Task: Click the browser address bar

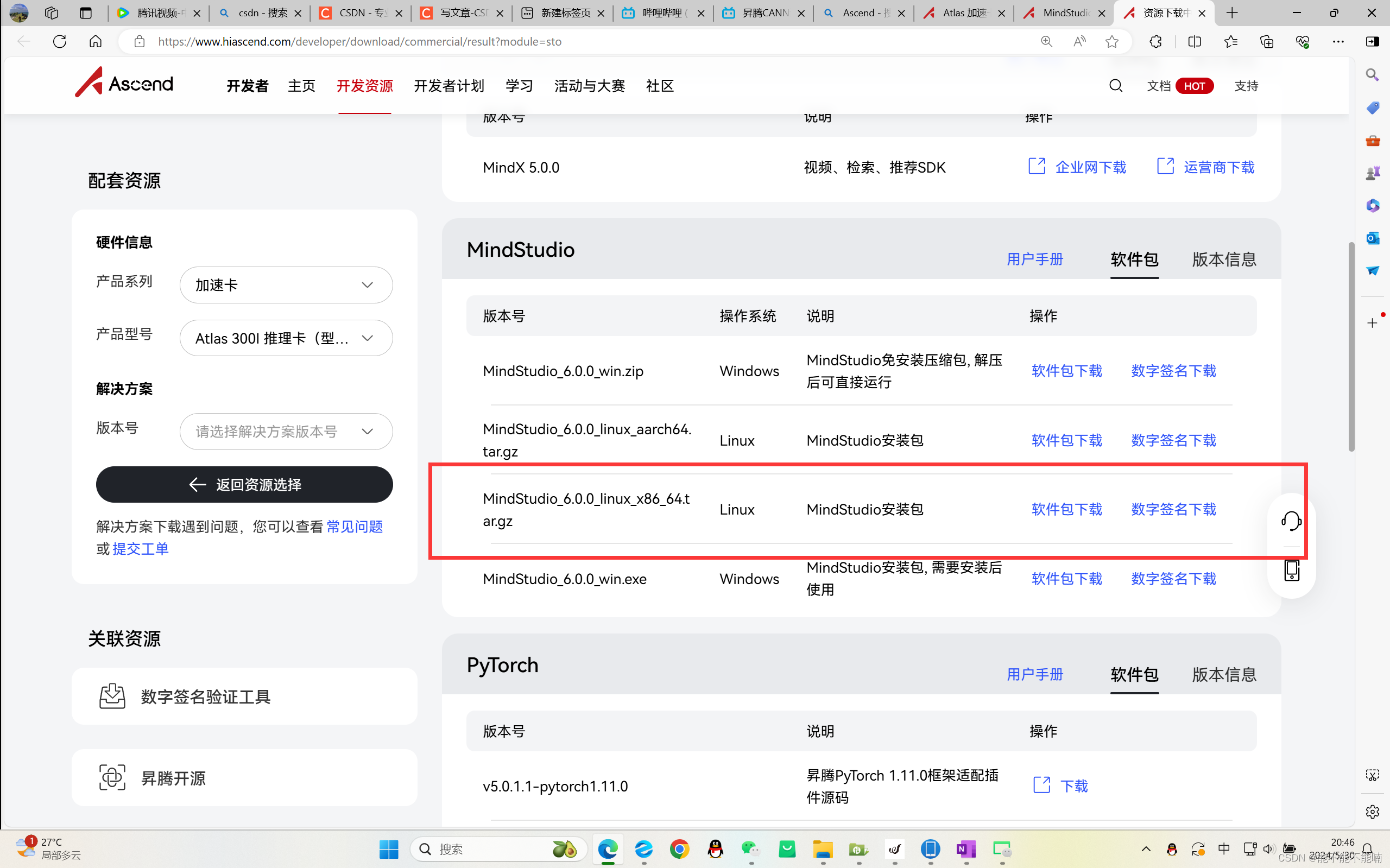Action: point(574,41)
